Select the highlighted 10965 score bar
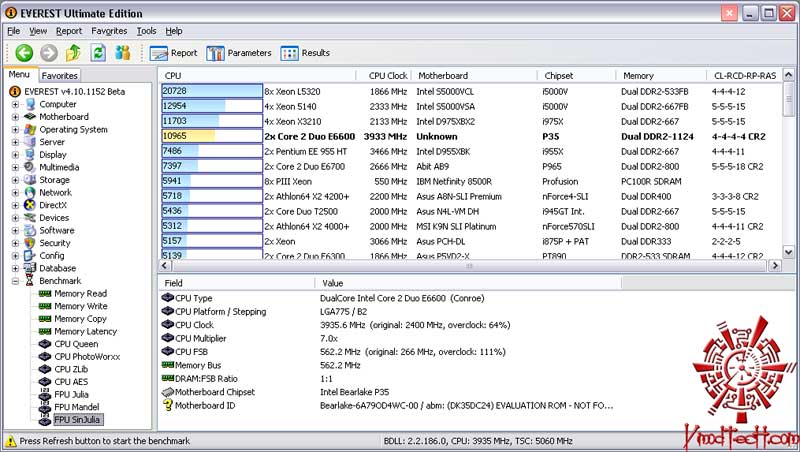The width and height of the screenshot is (800, 452). coord(212,136)
